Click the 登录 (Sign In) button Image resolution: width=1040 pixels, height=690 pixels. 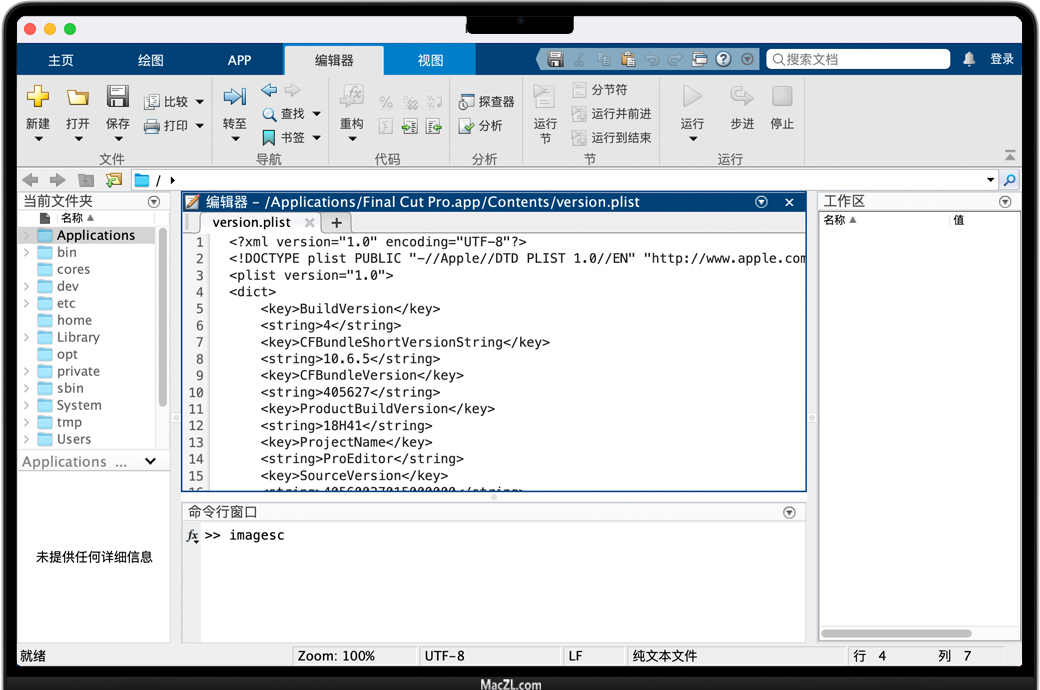pos(1002,59)
